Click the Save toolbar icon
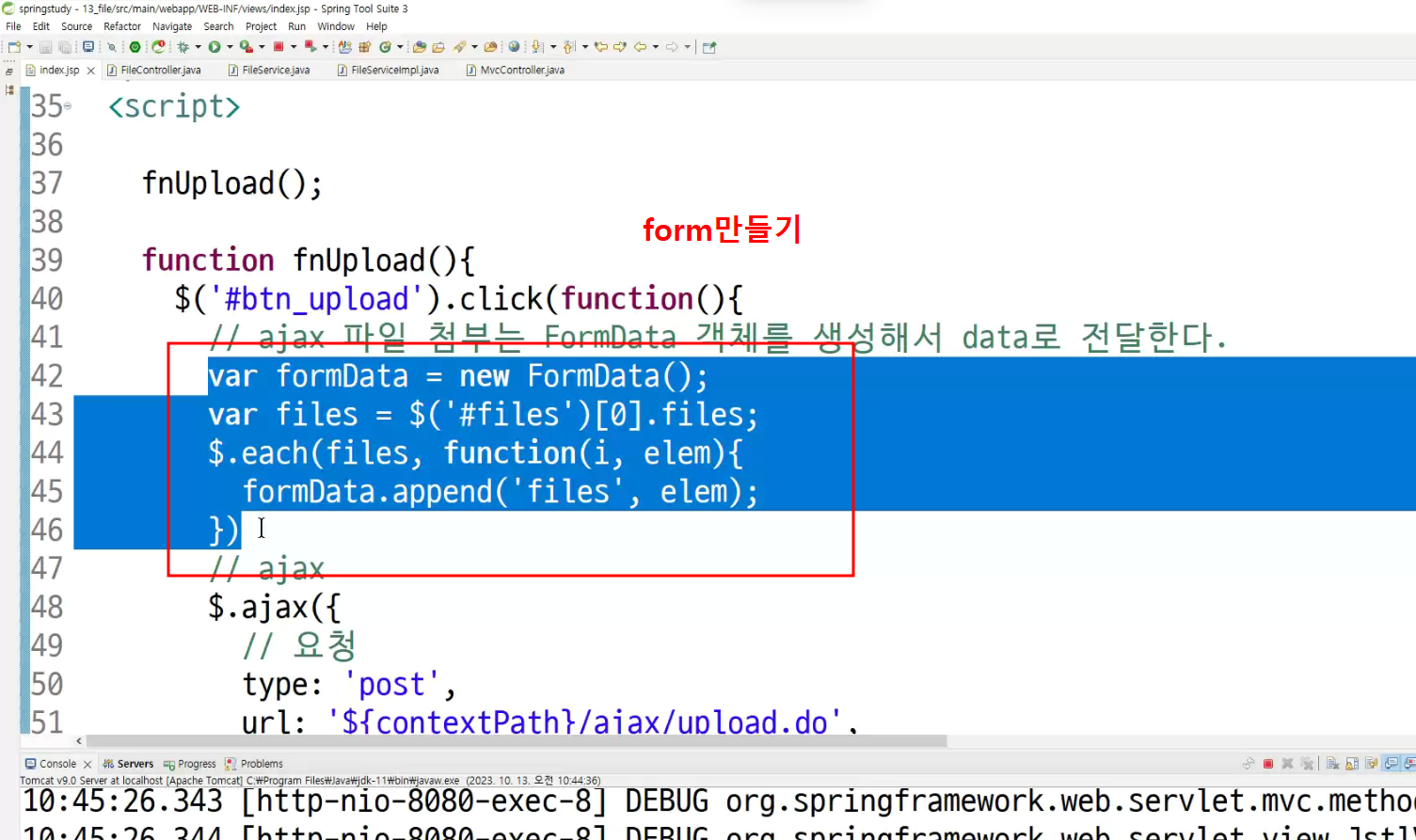The image size is (1416, 840). coord(45,47)
